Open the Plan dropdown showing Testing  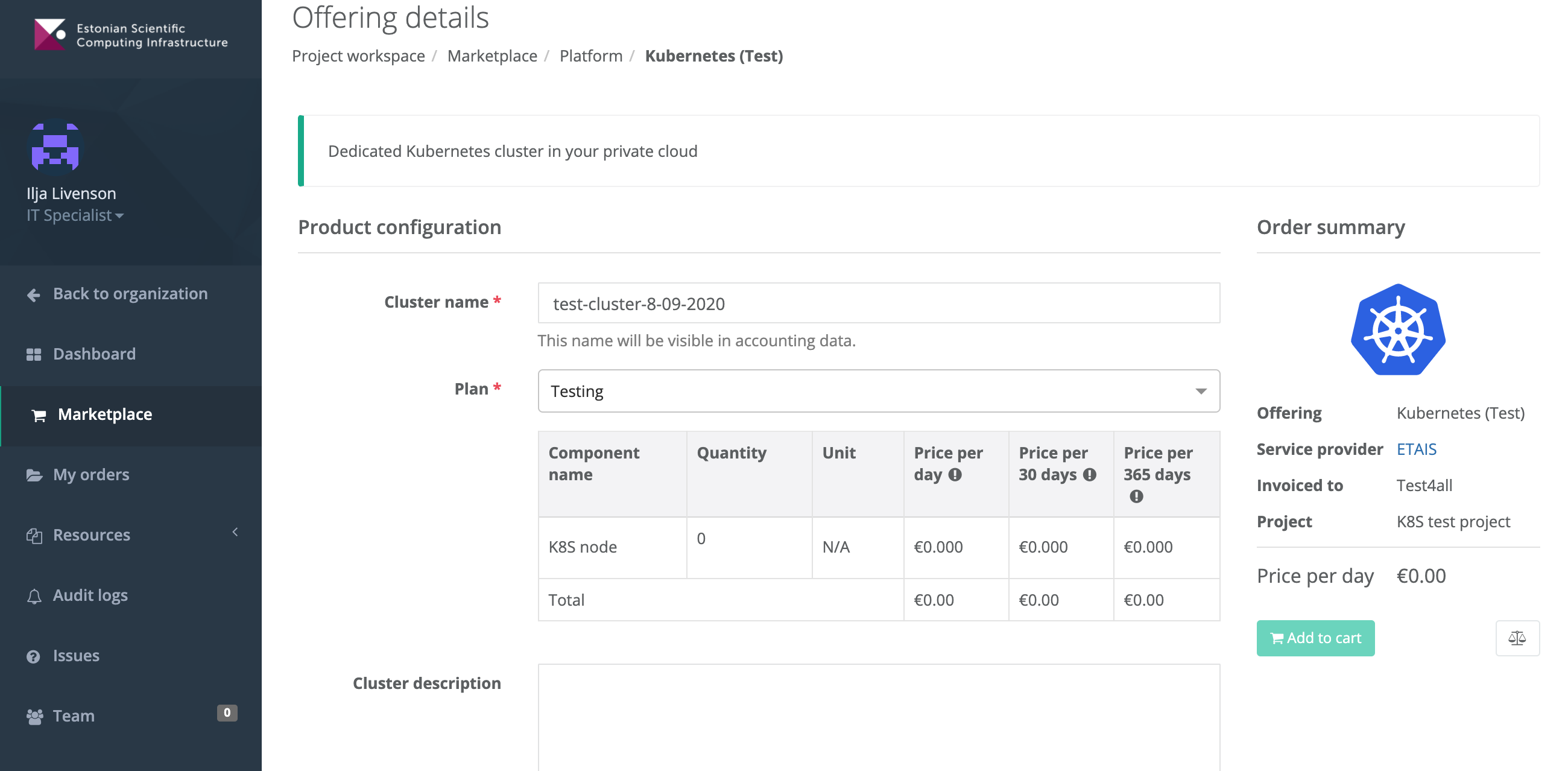tap(878, 391)
